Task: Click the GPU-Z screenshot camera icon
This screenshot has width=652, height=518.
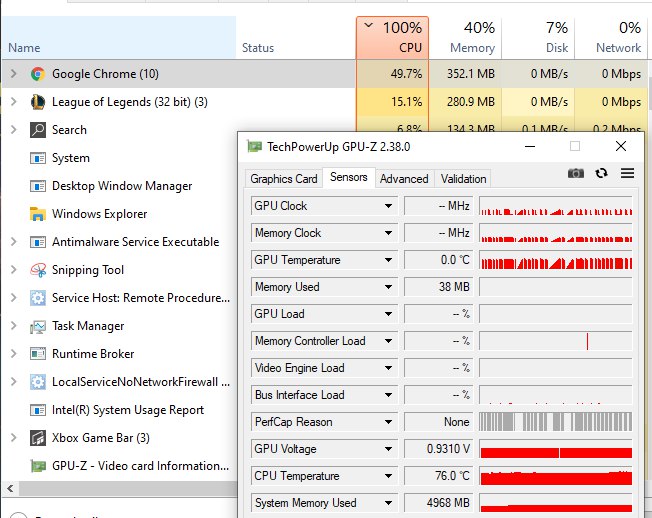Action: click(x=576, y=173)
